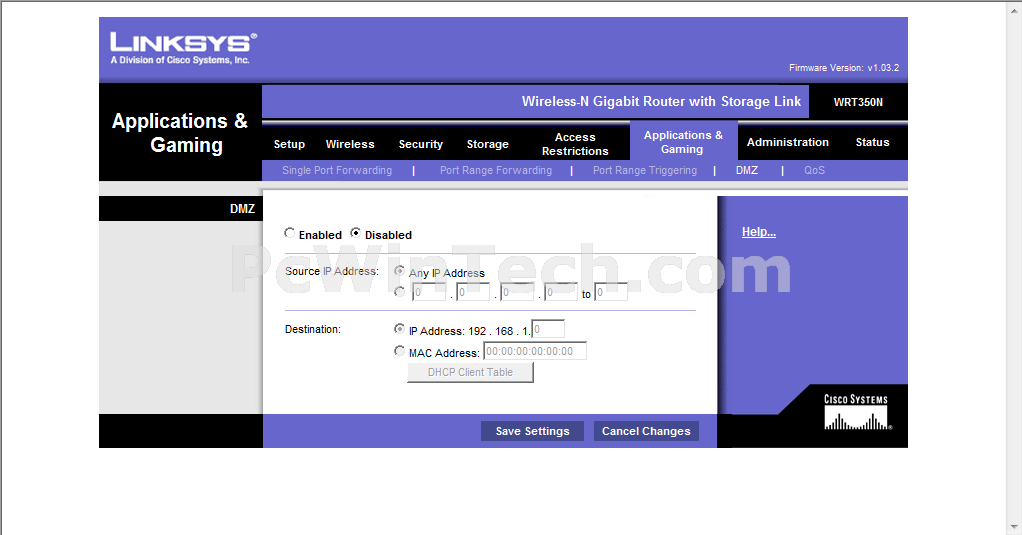
Task: Go to the Storage tab
Action: [488, 144]
